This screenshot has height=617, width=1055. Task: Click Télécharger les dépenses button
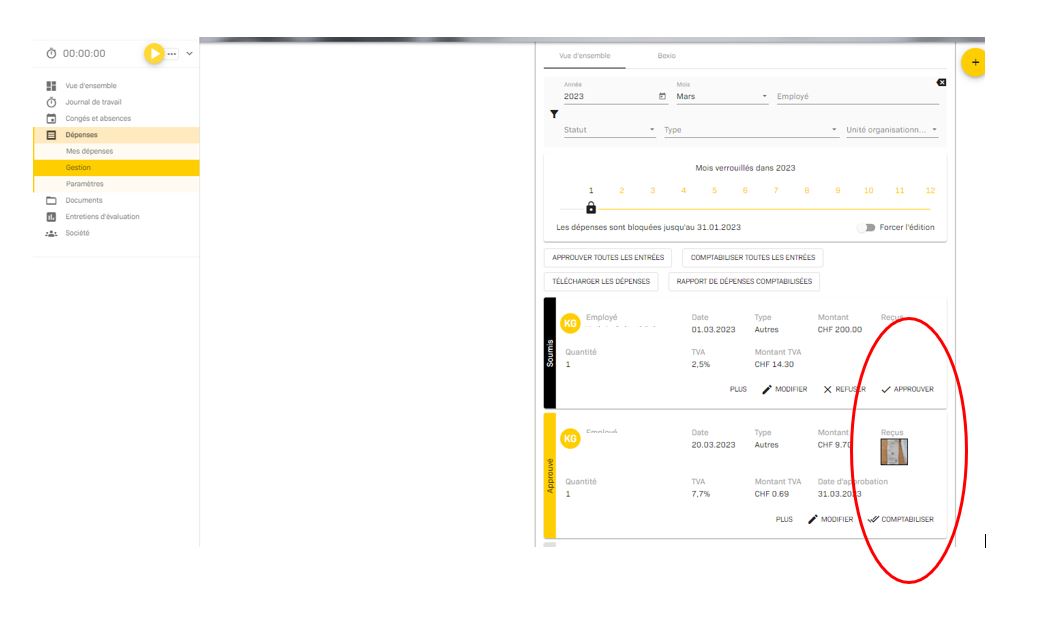click(601, 282)
